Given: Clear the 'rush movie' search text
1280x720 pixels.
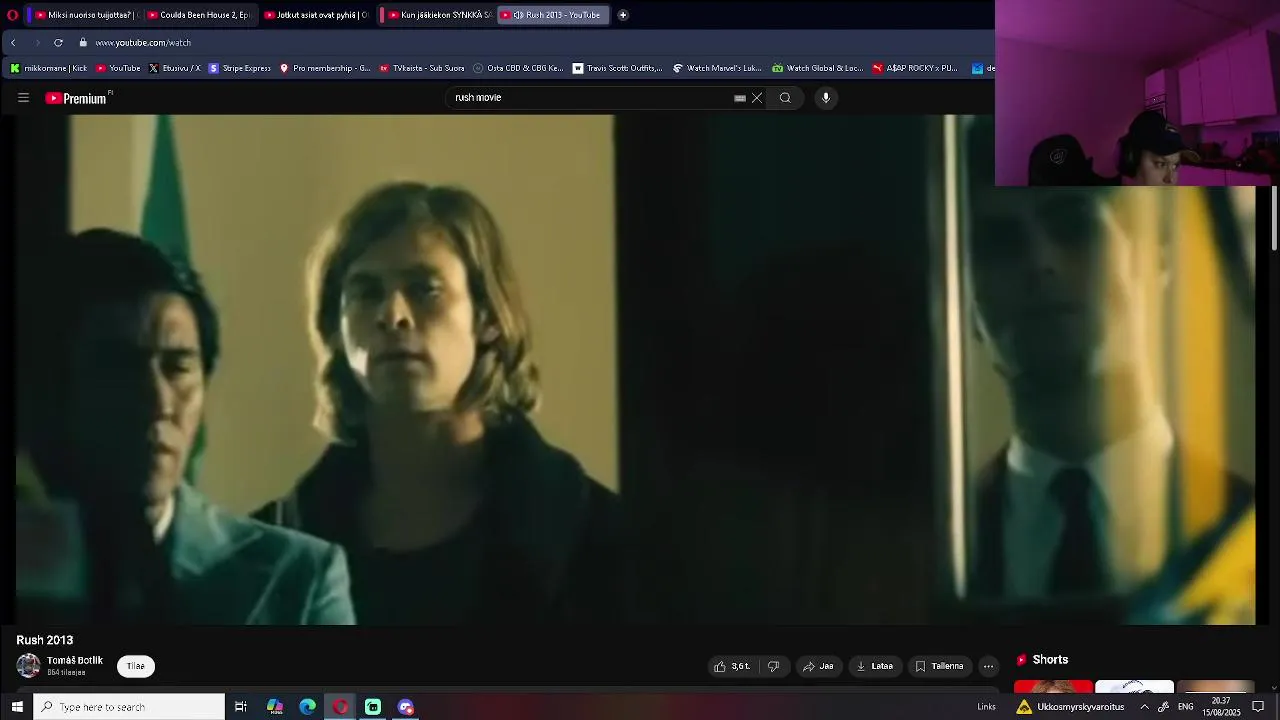Looking at the screenshot, I should (757, 98).
